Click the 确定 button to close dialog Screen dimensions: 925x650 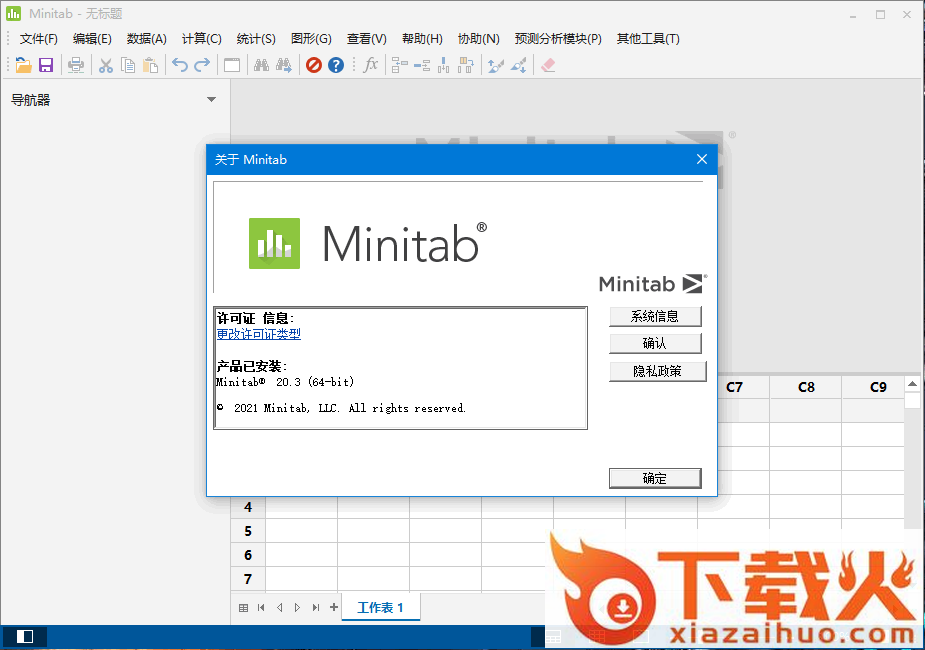655,478
